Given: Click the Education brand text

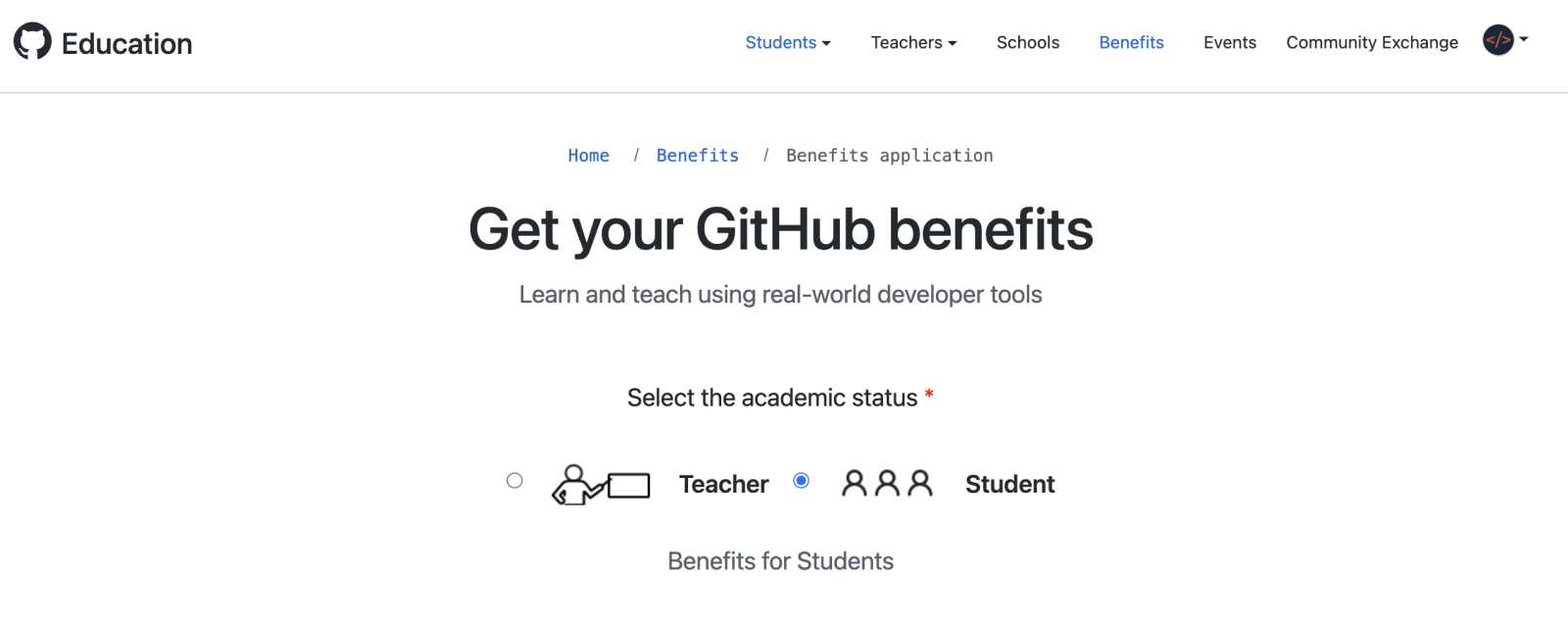Looking at the screenshot, I should [x=126, y=43].
